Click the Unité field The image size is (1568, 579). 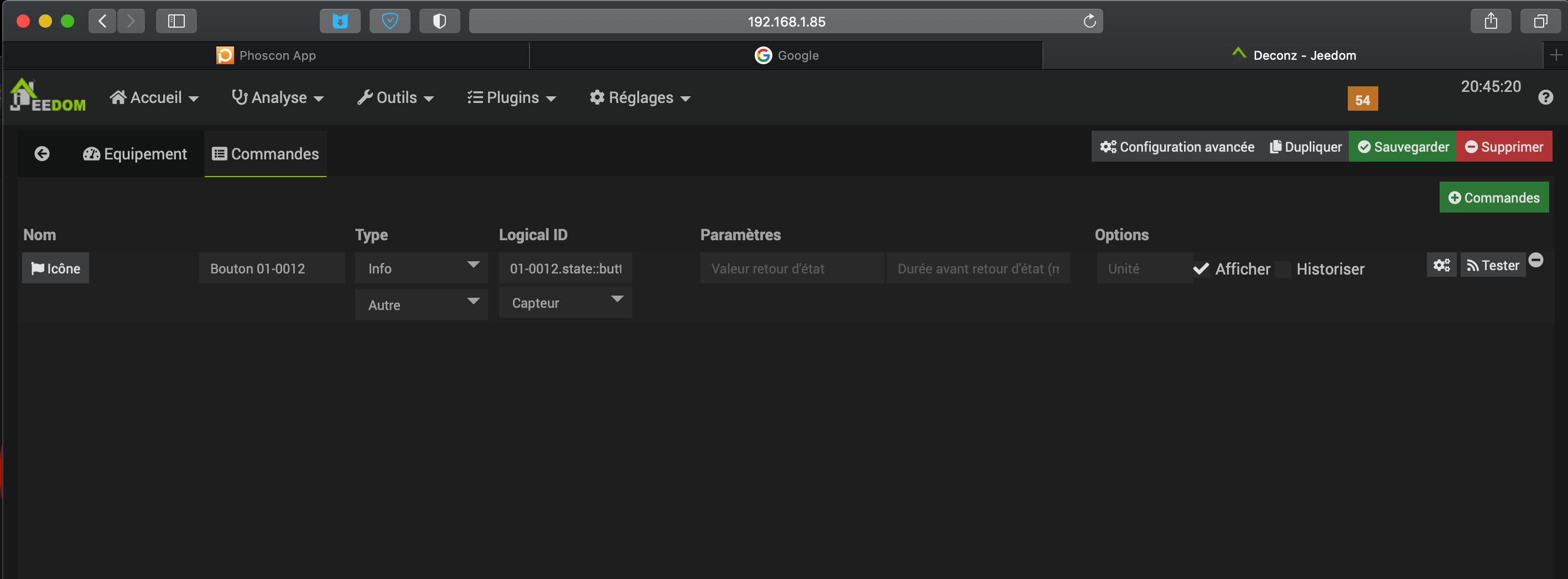(1144, 268)
